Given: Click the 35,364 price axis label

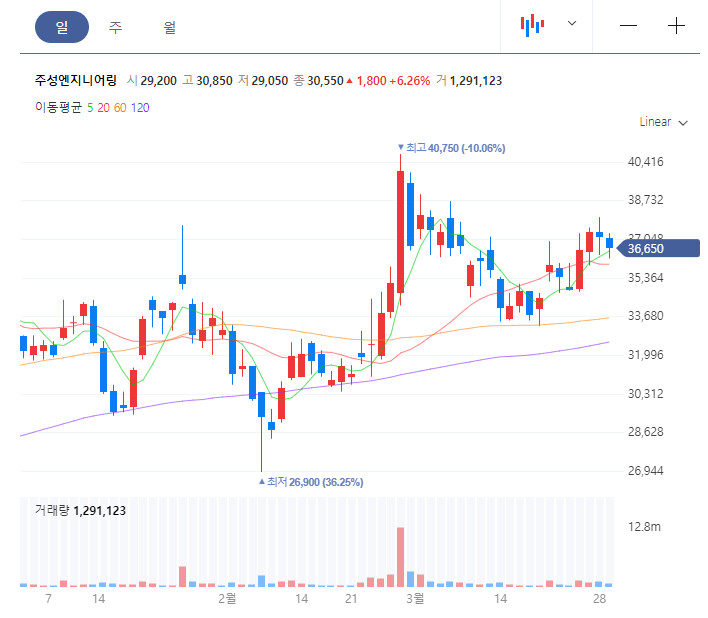Looking at the screenshot, I should pos(646,278).
